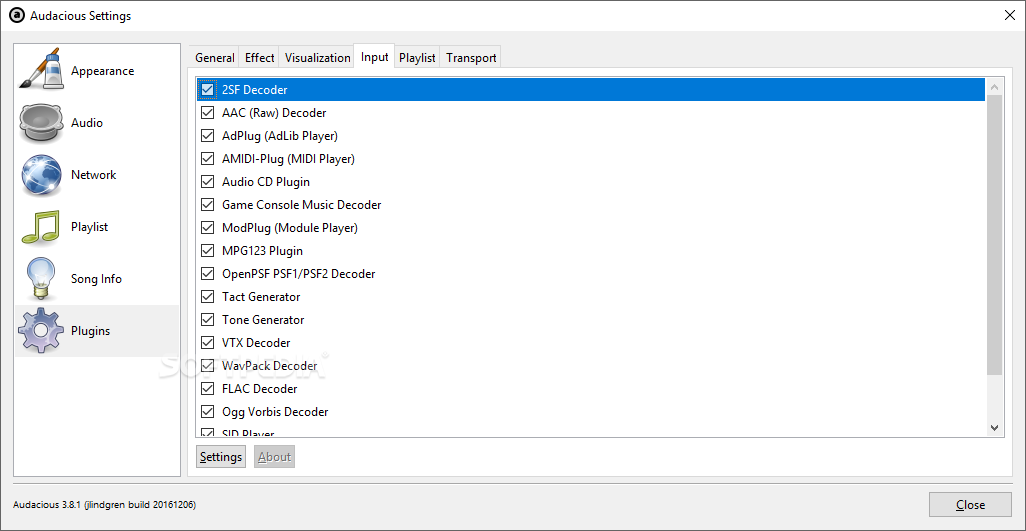The image size is (1026, 531).
Task: Select the Network category label
Action: click(x=93, y=175)
